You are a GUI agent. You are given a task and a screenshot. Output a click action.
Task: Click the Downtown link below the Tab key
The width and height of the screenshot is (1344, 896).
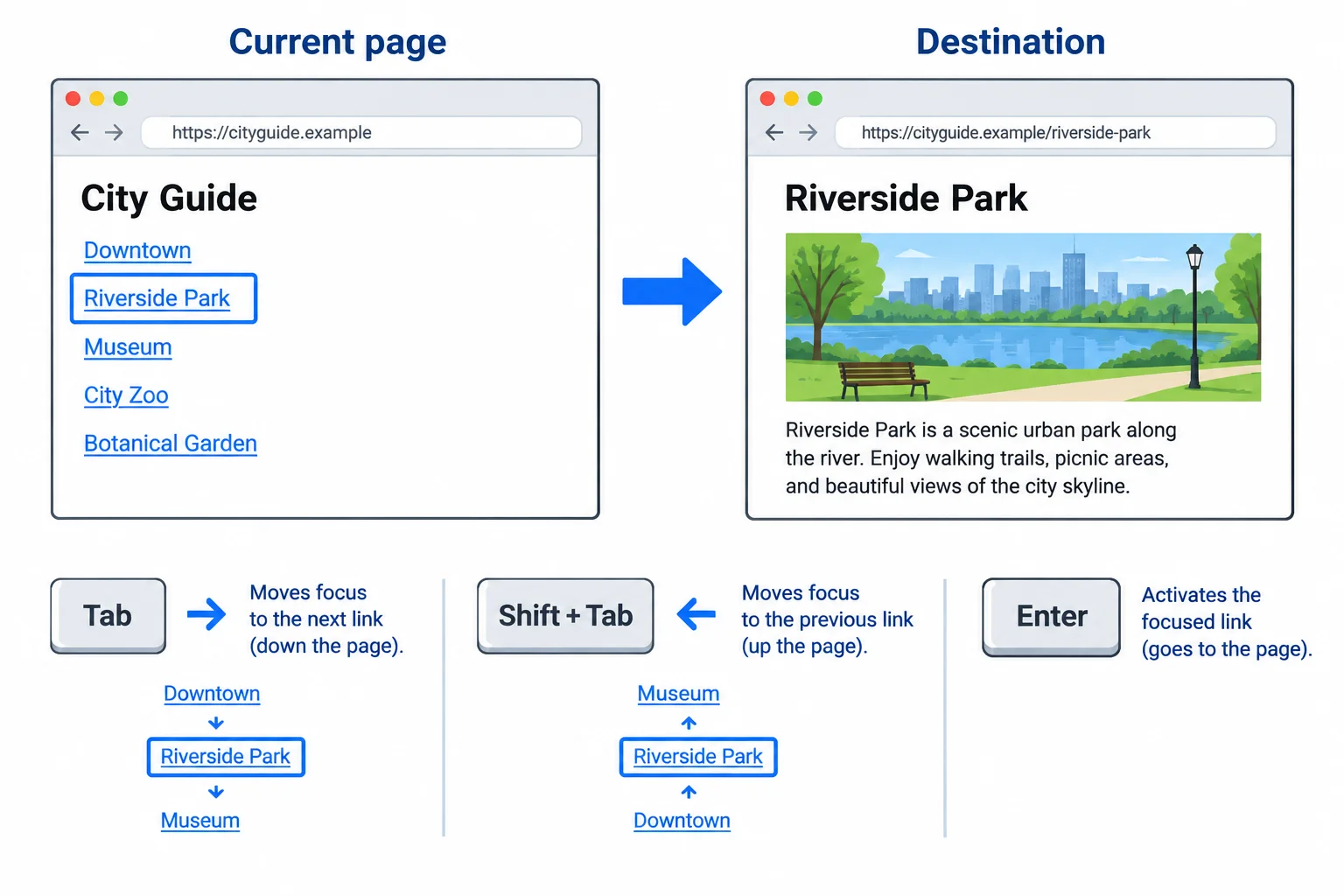click(x=212, y=694)
